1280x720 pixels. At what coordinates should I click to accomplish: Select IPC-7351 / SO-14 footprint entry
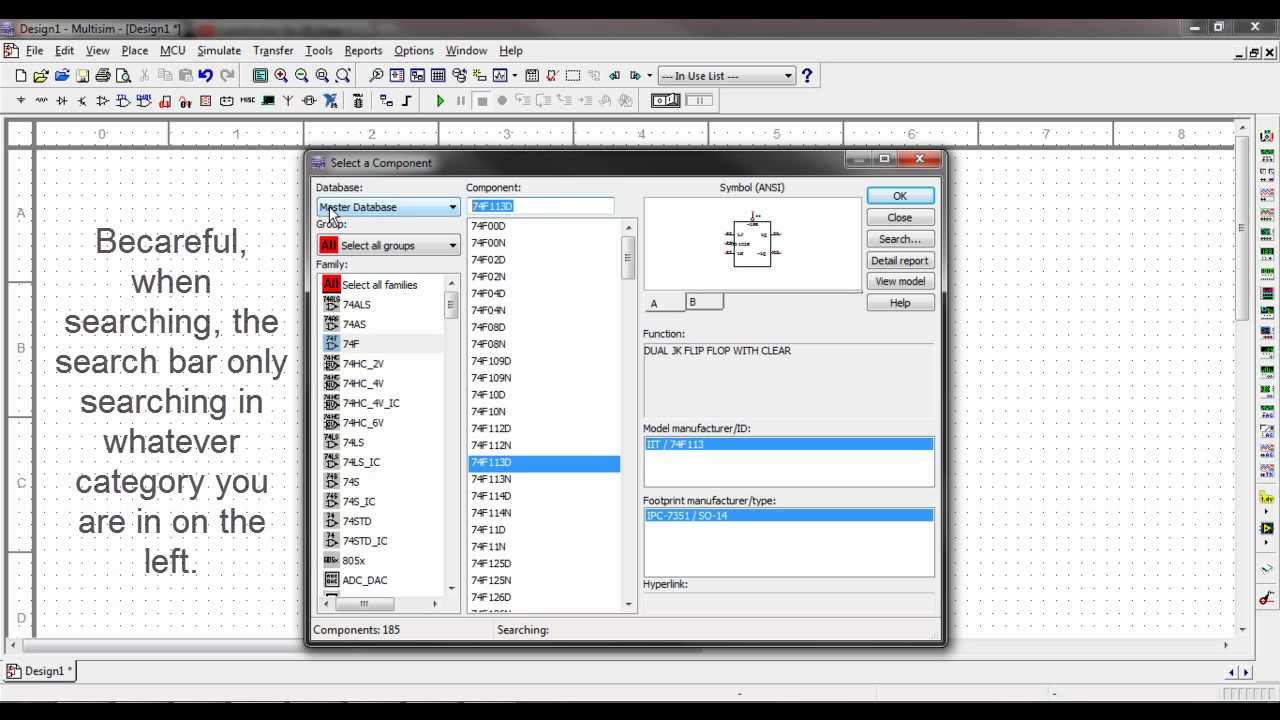pos(789,515)
